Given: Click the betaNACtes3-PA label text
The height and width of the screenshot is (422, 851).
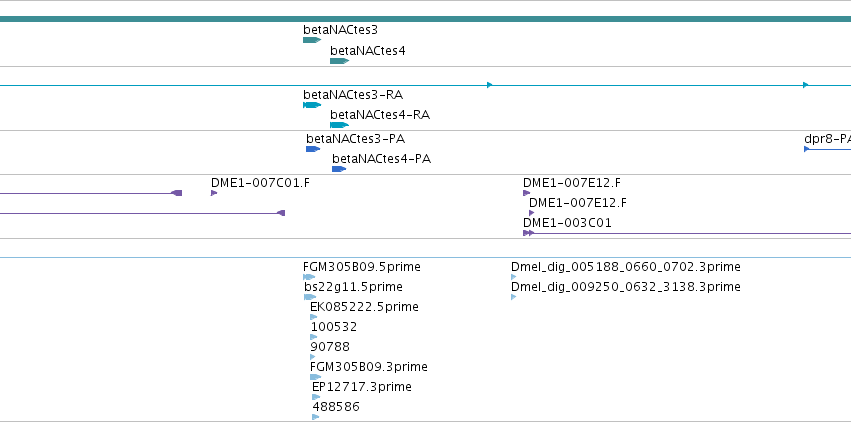Looking at the screenshot, I should coord(355,138).
